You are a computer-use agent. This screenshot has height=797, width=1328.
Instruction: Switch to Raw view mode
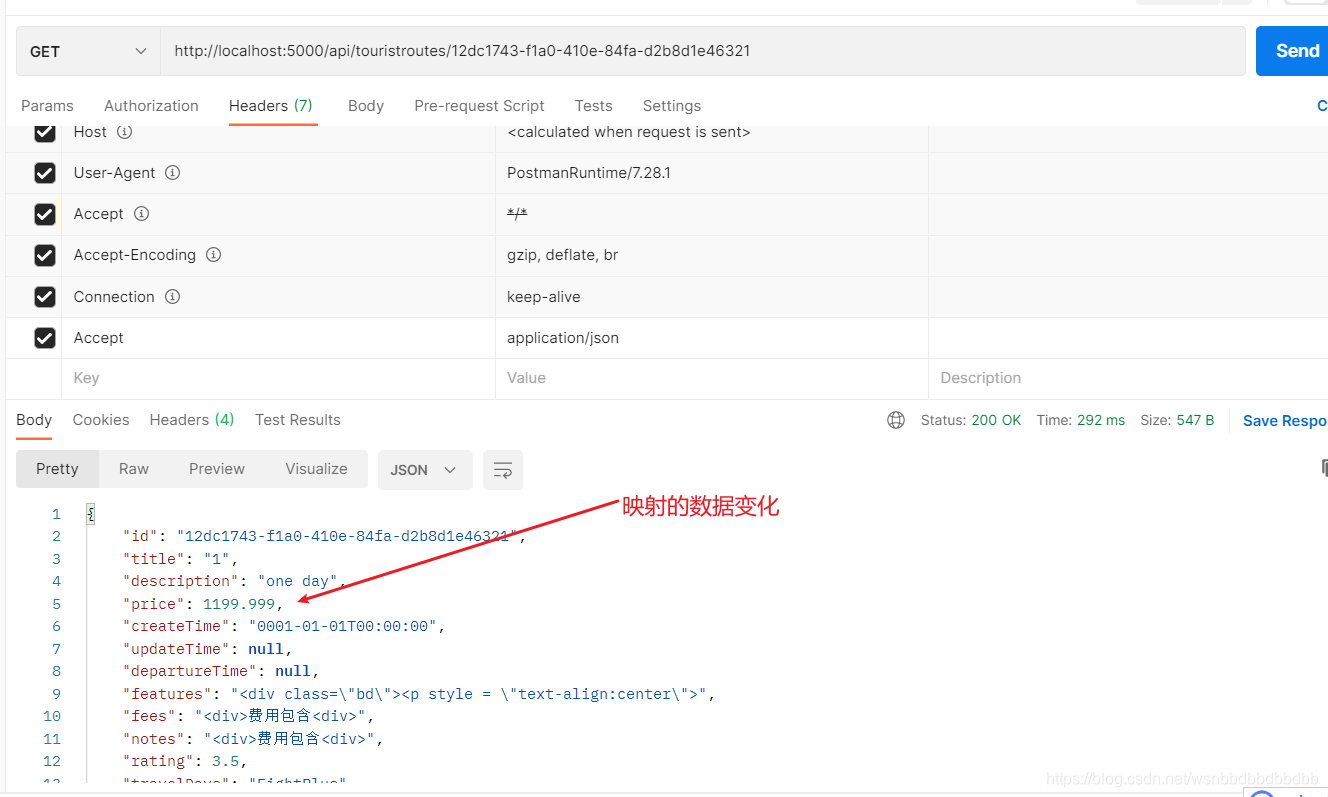point(134,469)
